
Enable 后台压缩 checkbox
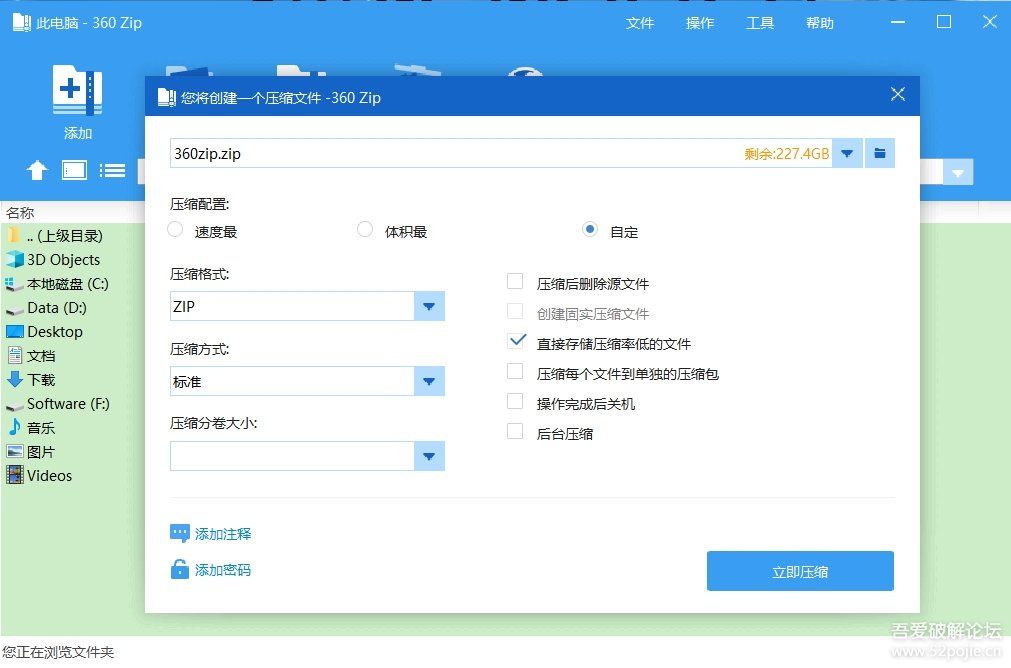click(515, 431)
